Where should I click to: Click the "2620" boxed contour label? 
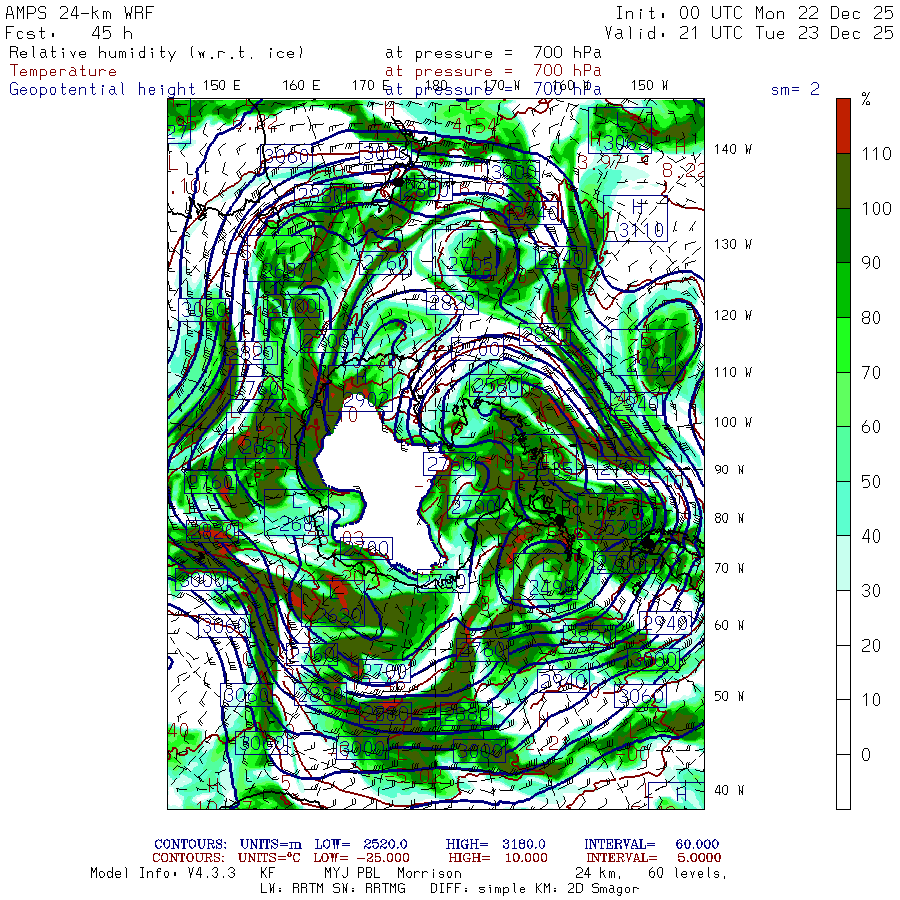(339, 615)
